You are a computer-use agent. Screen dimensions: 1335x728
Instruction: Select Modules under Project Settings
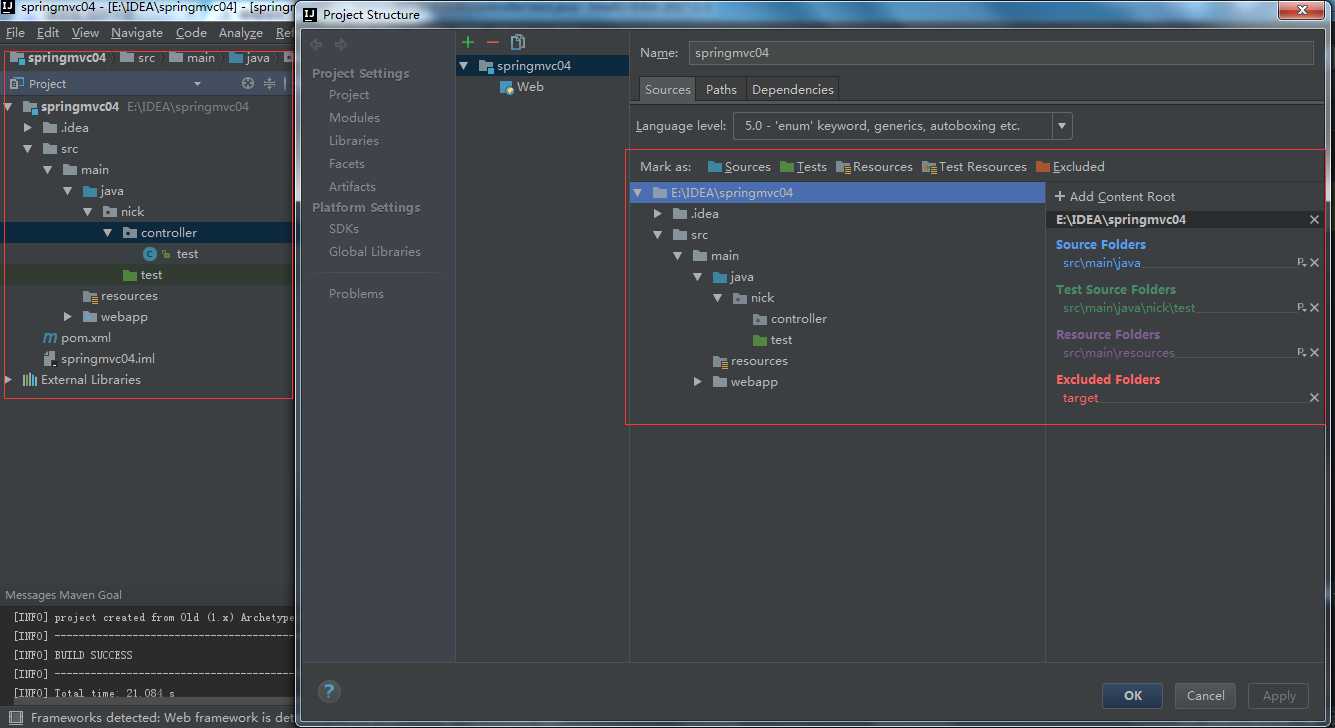[x=354, y=118]
